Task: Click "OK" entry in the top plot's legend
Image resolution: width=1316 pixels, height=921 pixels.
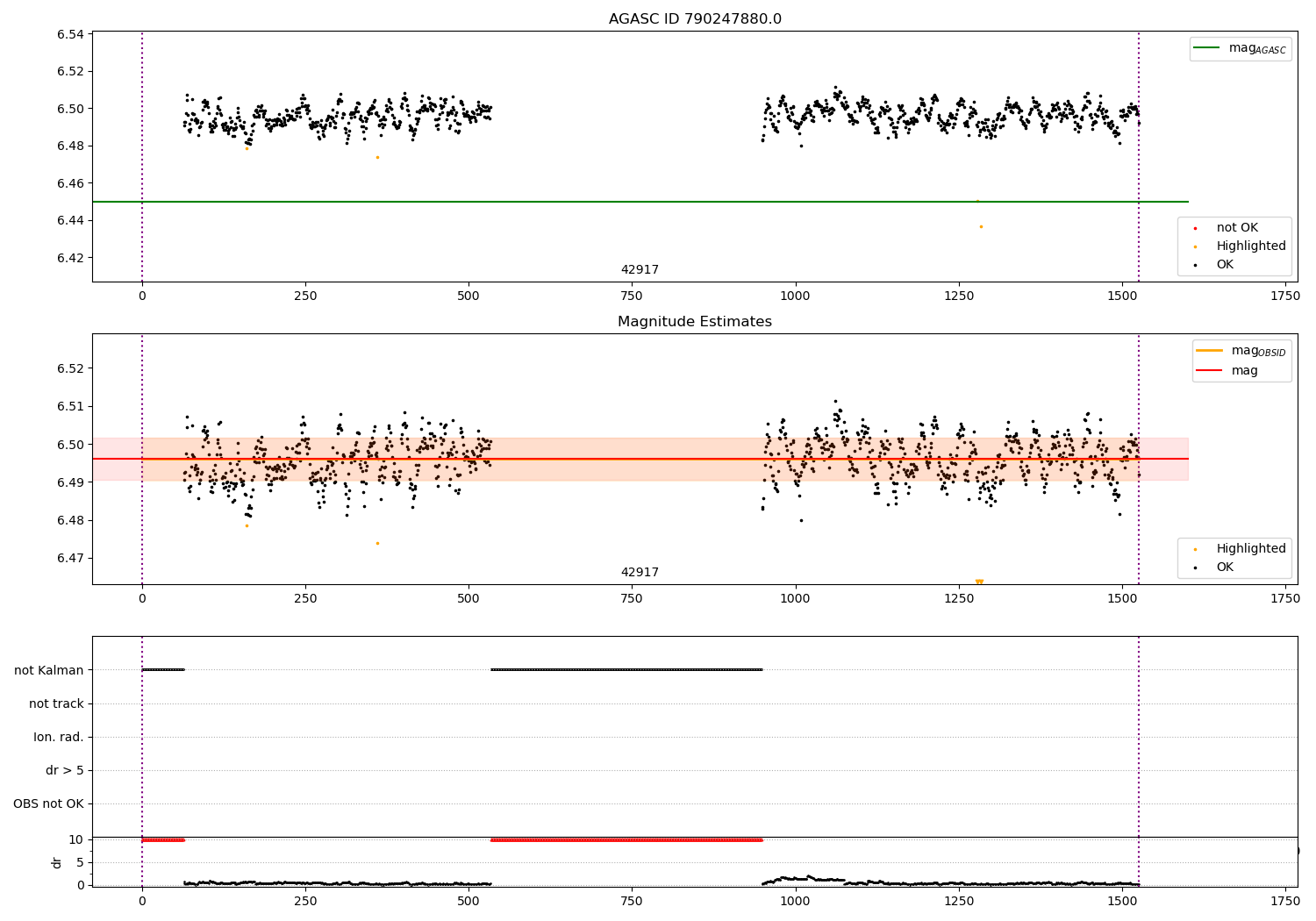Action: coord(1225,265)
